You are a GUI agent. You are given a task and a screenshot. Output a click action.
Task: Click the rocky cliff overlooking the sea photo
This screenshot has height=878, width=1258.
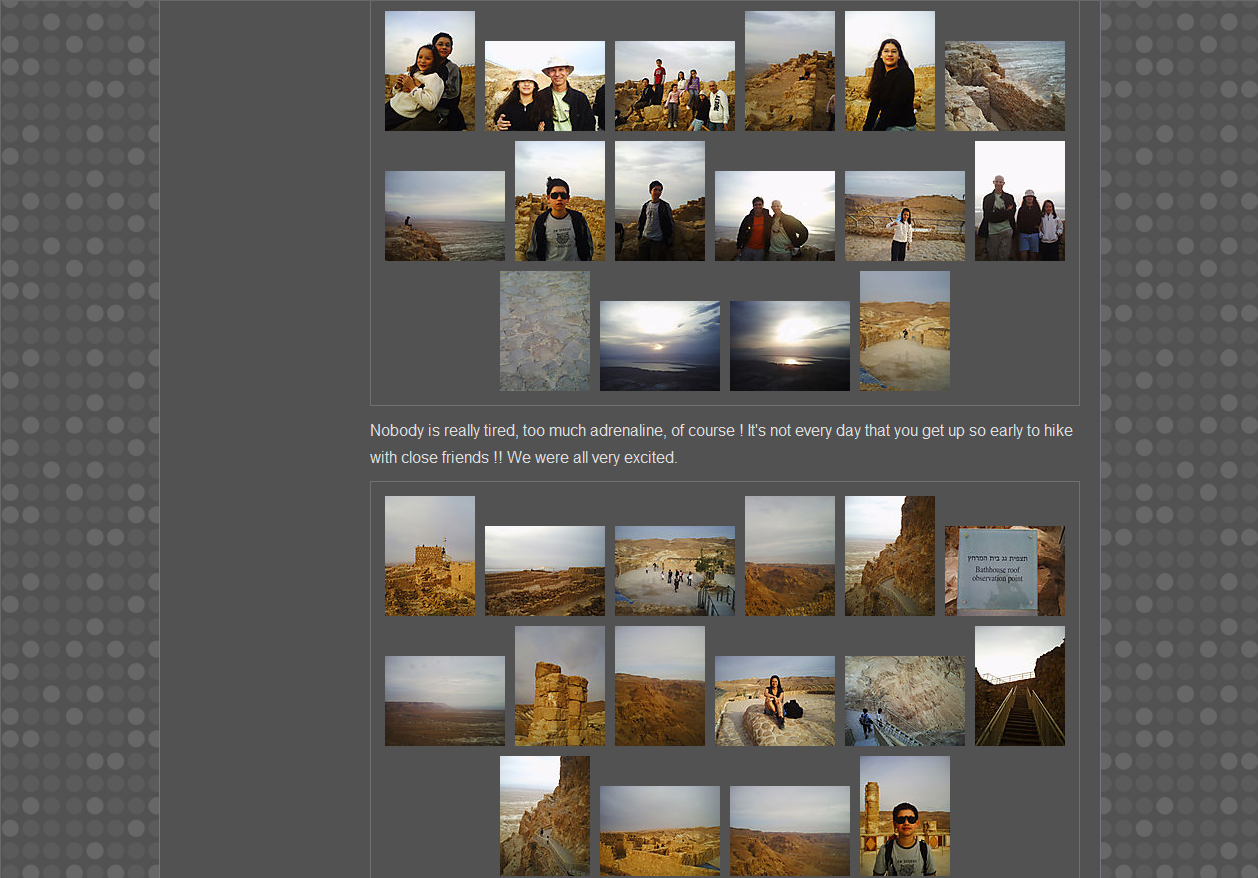tap(1004, 86)
